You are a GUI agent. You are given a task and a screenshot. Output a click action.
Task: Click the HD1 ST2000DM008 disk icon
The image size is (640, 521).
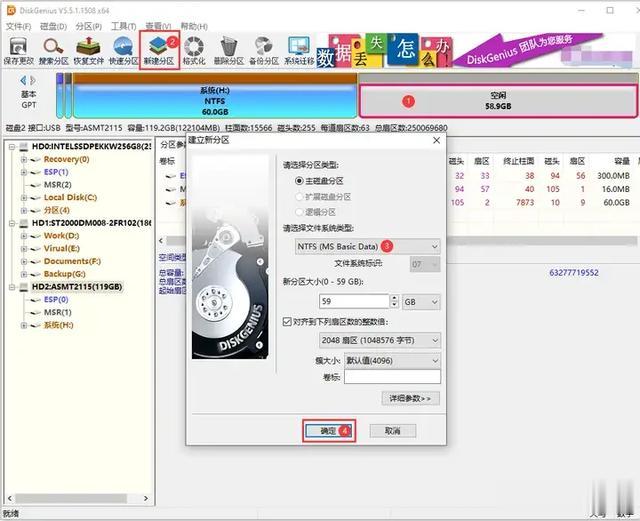click(x=24, y=223)
